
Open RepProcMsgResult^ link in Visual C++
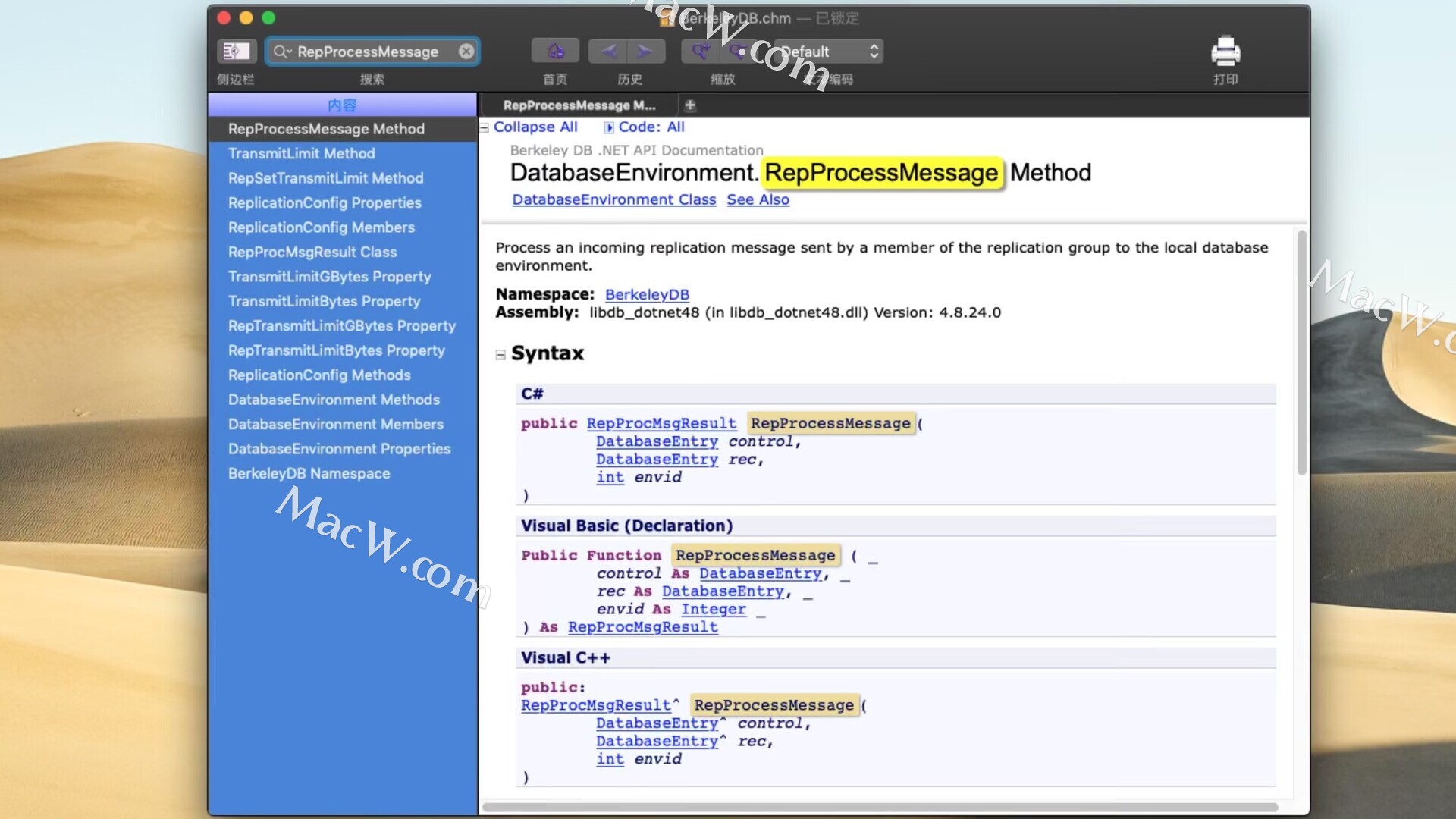pyautogui.click(x=596, y=706)
